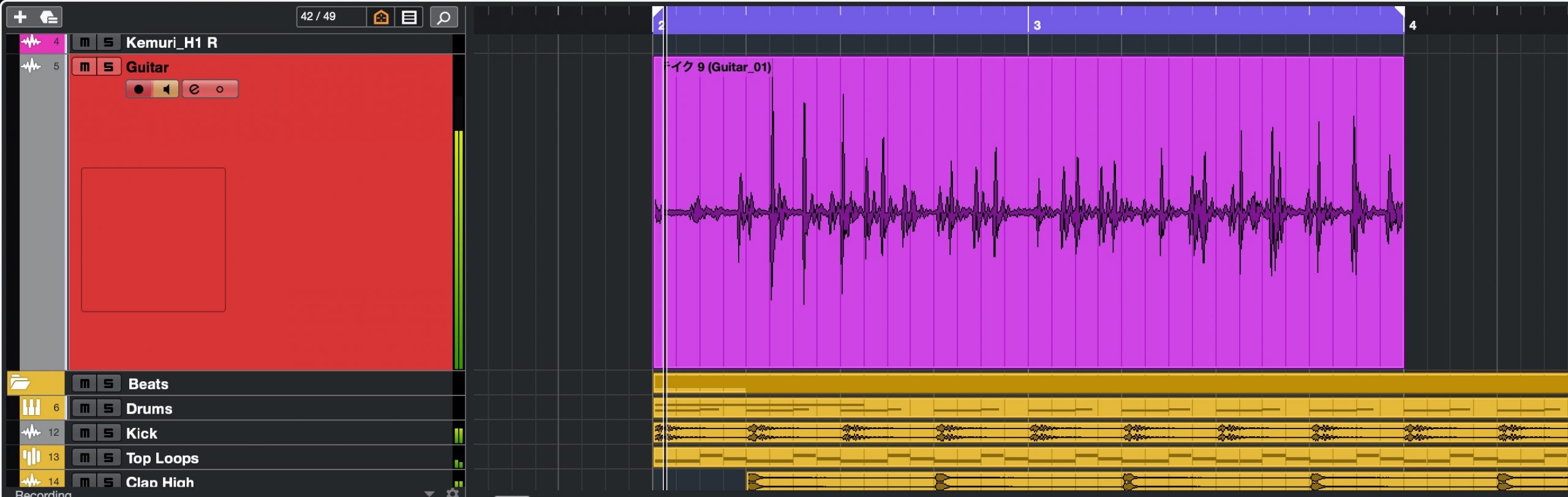Click the 42 / 49 track count field
This screenshot has height=497, width=1568.
coord(331,17)
